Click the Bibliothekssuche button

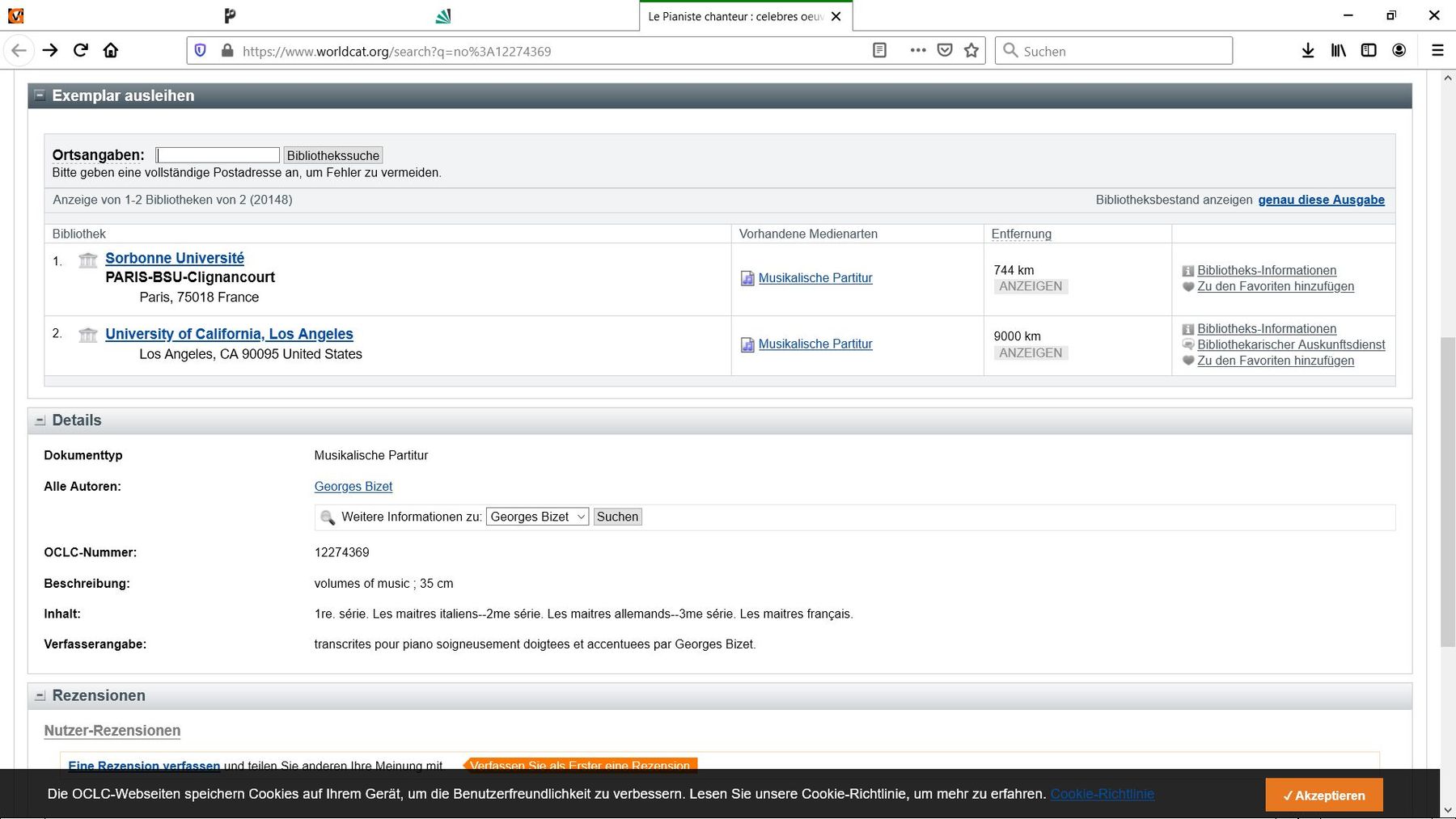333,155
